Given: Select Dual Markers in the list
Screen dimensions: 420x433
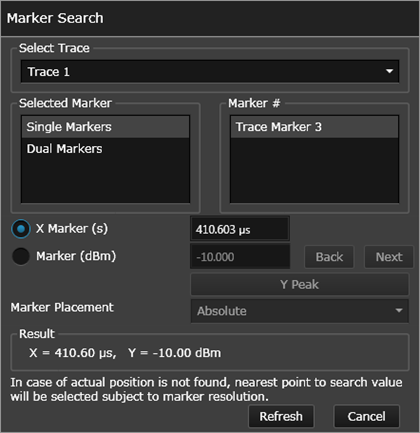Looking at the screenshot, I should coord(105,149).
